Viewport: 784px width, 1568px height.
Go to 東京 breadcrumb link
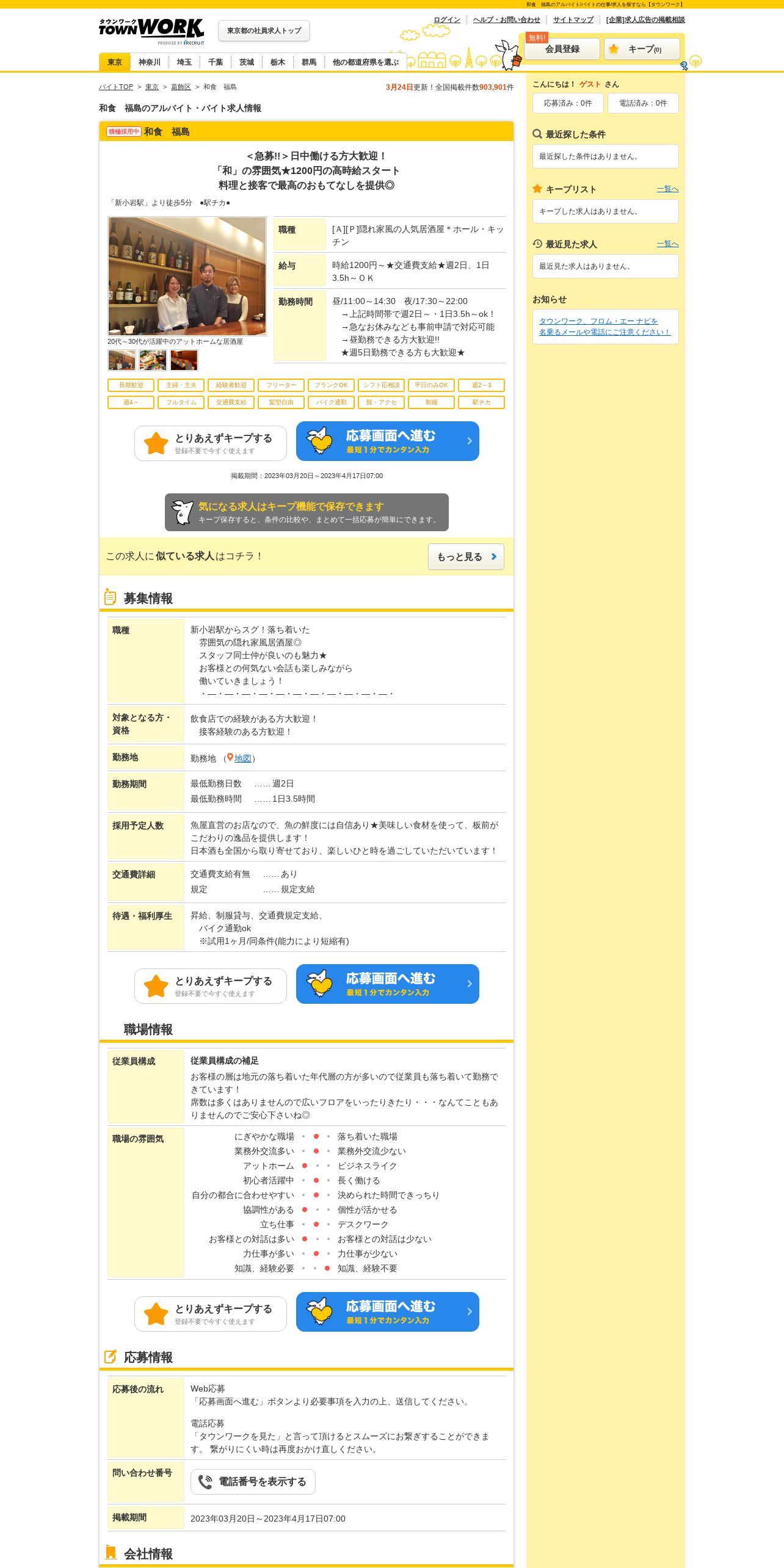click(152, 87)
